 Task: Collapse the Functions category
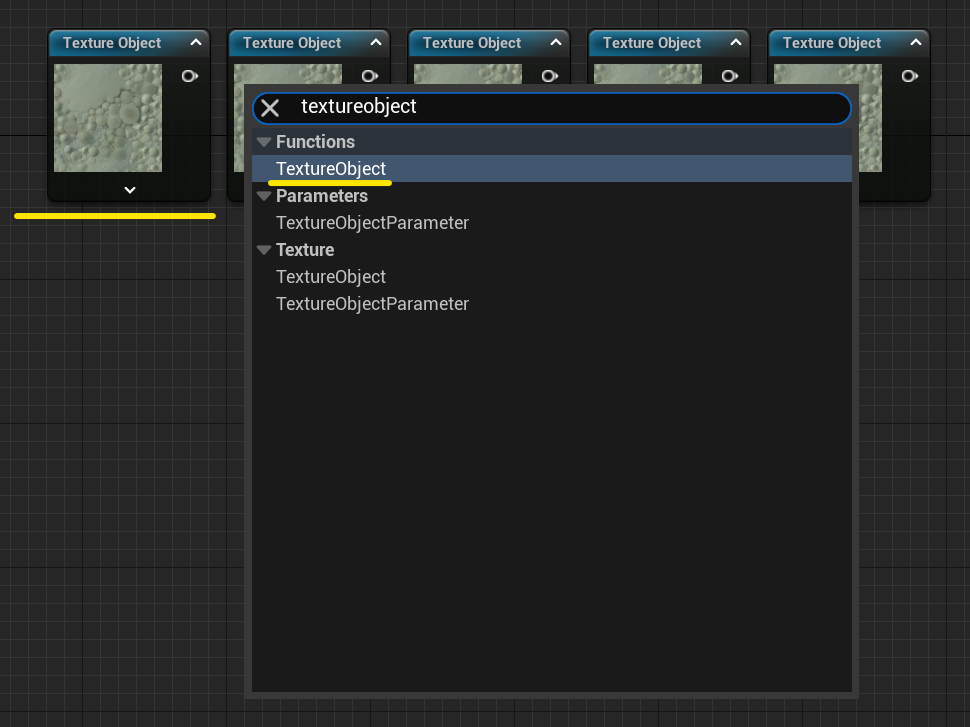pyautogui.click(x=264, y=142)
